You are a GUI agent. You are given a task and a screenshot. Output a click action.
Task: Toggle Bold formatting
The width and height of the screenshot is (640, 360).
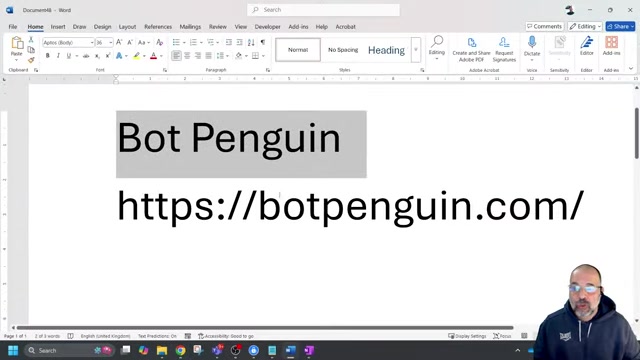pyautogui.click(x=47, y=56)
